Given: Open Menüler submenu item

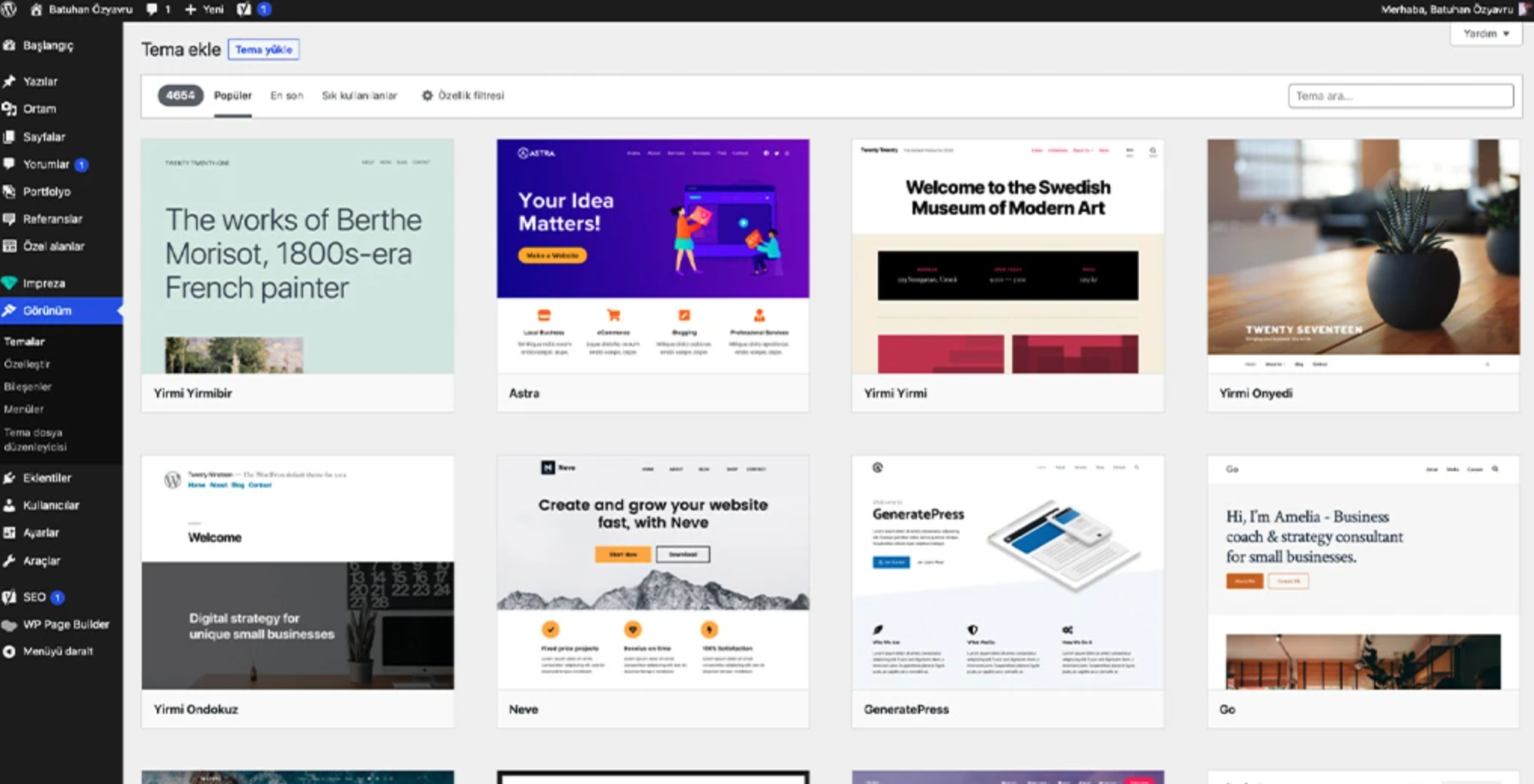Looking at the screenshot, I should [23, 409].
